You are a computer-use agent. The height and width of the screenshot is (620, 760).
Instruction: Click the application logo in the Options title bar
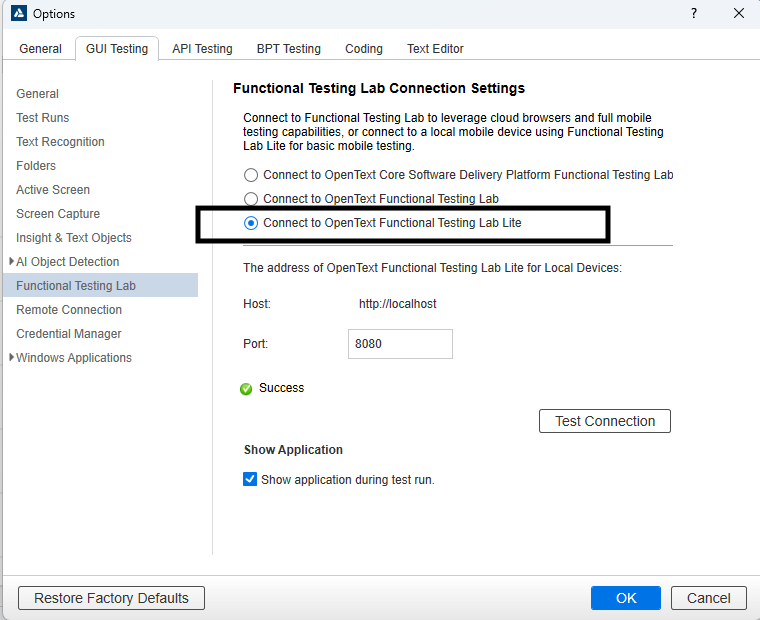coord(19,13)
